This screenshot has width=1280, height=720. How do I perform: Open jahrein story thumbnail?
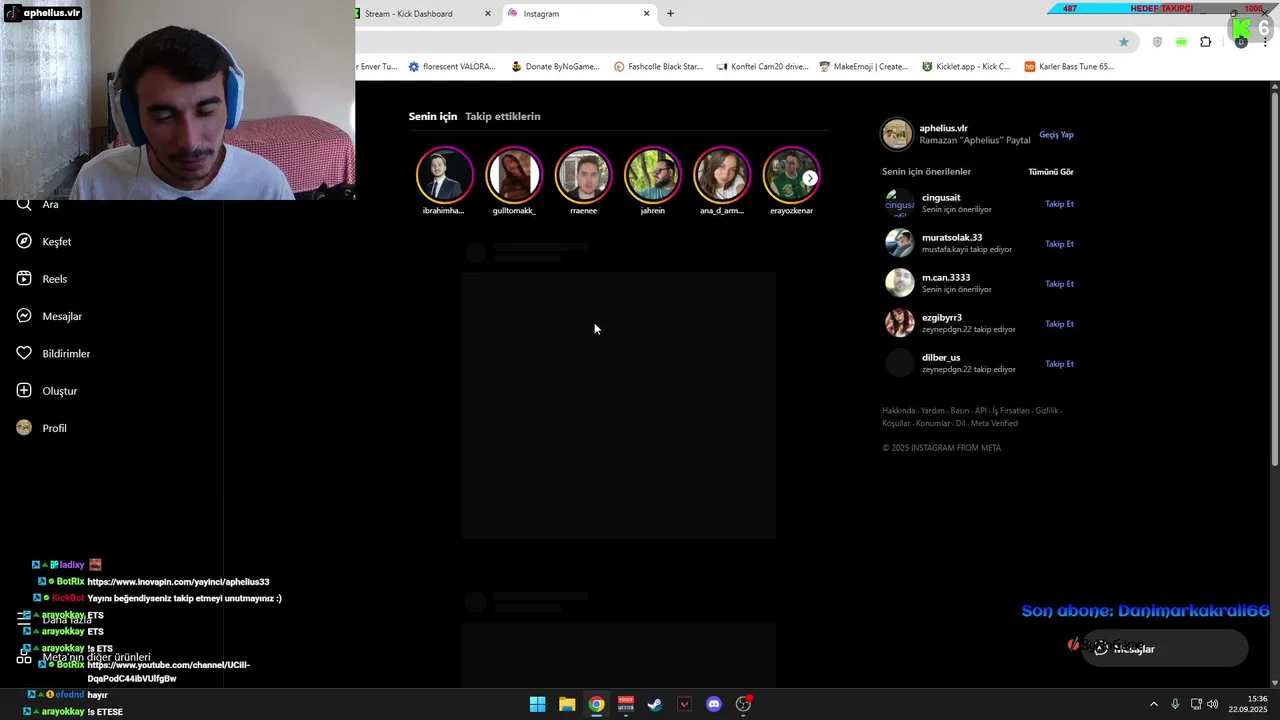[653, 175]
